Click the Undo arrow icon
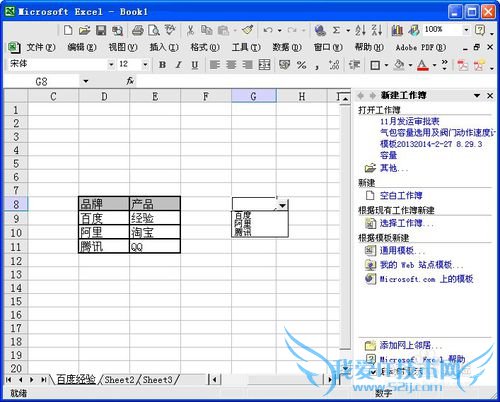The width and height of the screenshot is (500, 402). pyautogui.click(x=268, y=30)
